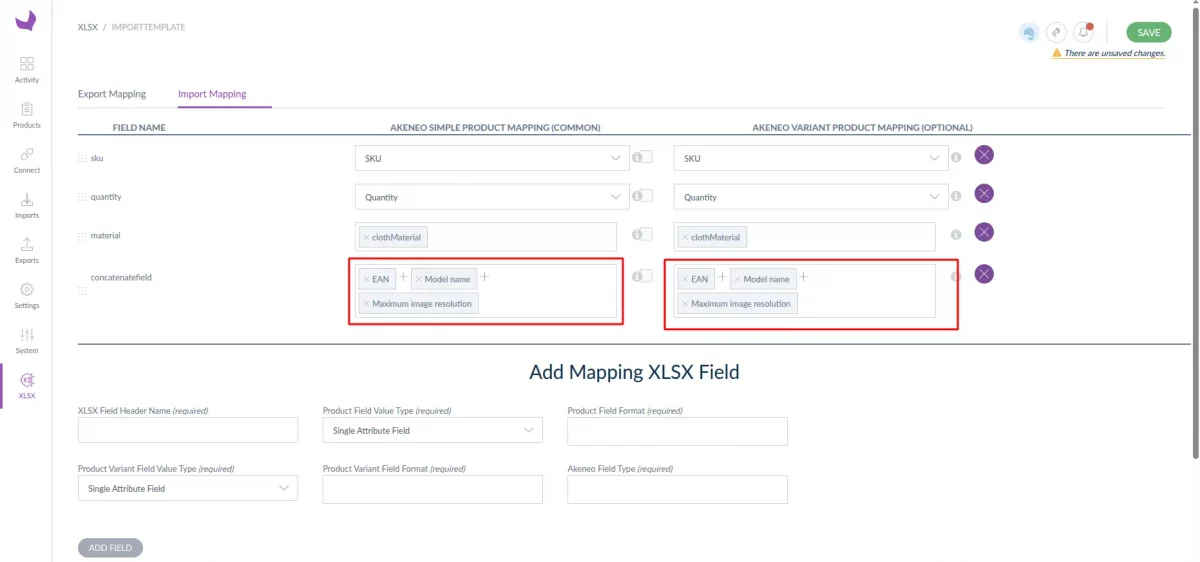Focus the Product Variant Field Format input
This screenshot has width=1200, height=562.
pos(433,489)
